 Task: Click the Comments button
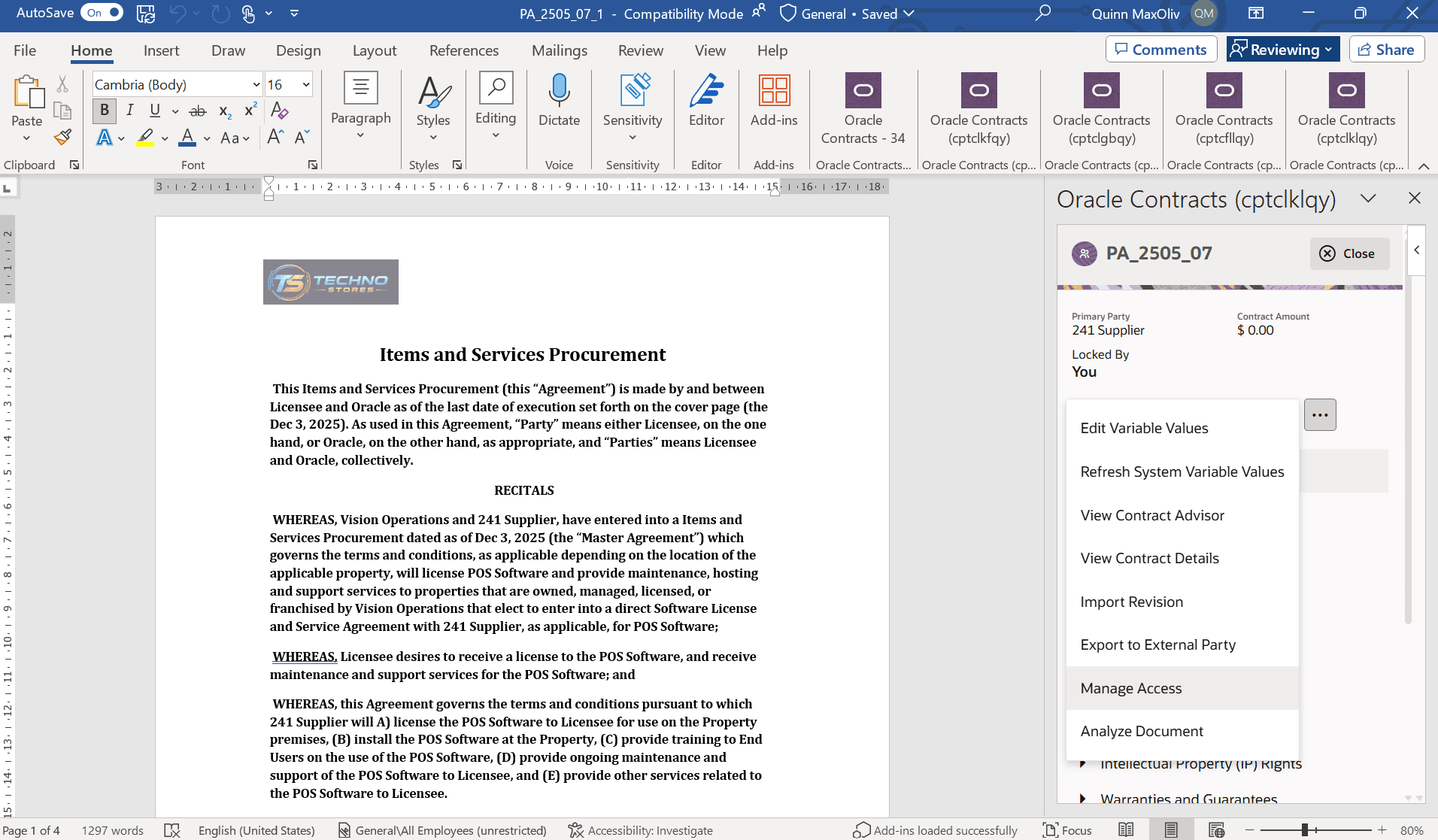(x=1161, y=50)
